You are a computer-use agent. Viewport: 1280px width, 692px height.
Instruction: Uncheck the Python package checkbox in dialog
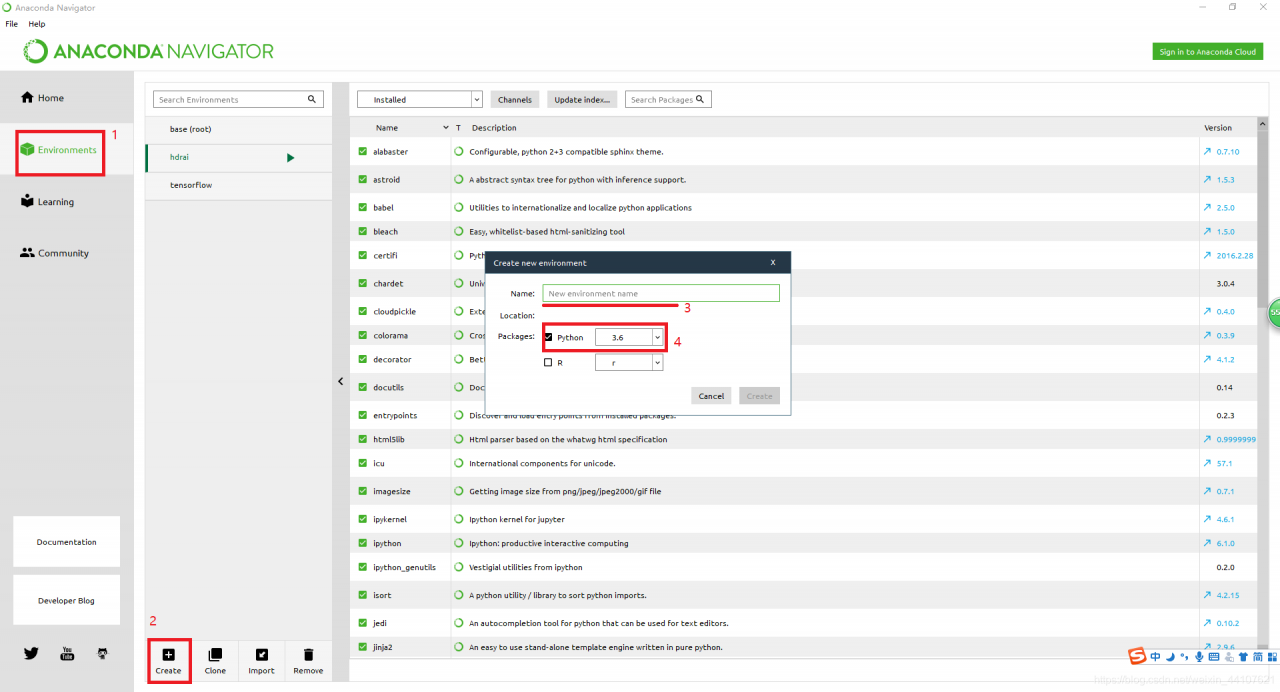click(548, 337)
